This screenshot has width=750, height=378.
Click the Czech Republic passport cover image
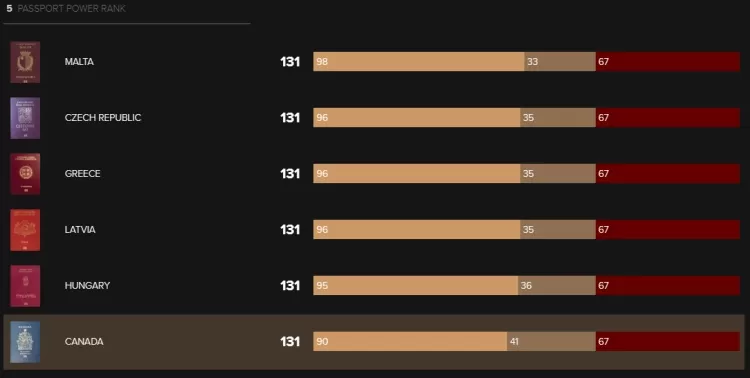(25, 118)
